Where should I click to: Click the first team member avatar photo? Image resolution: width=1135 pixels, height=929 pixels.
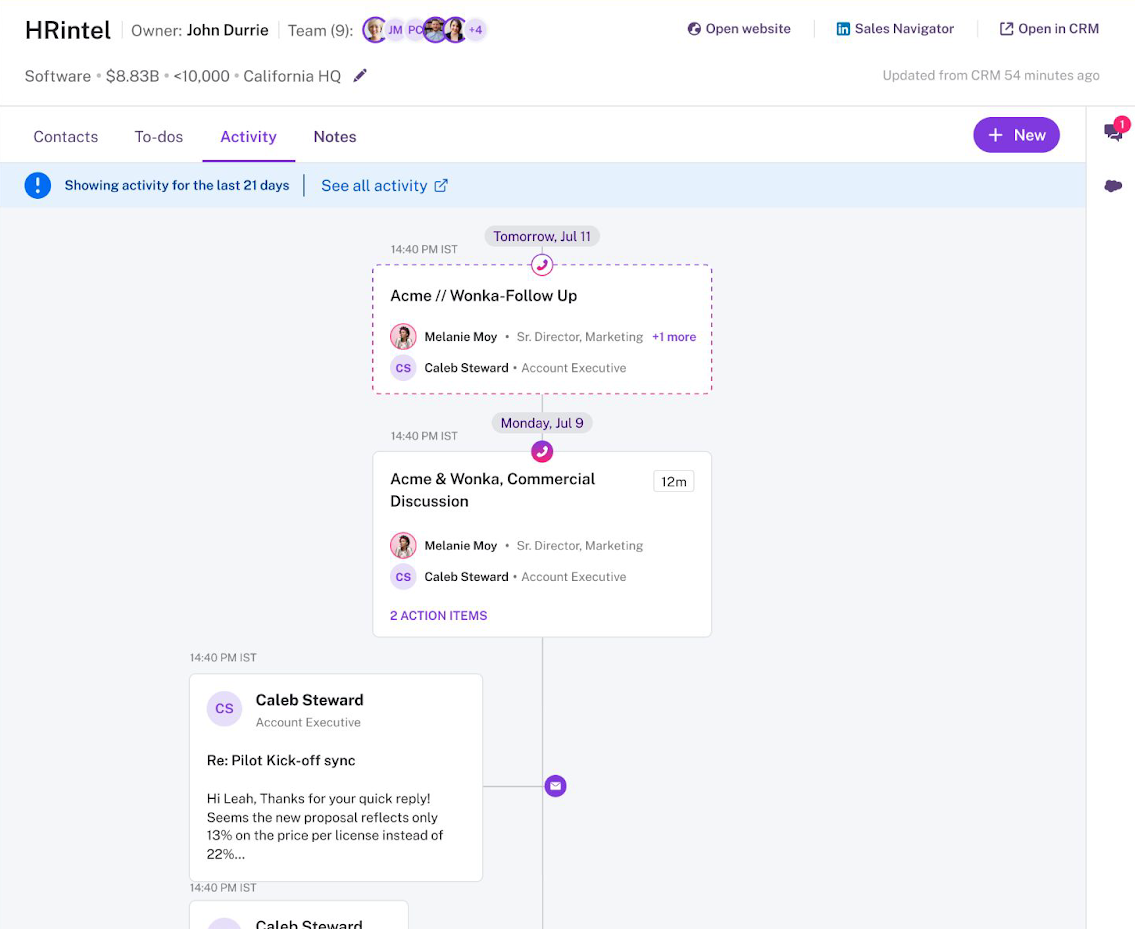click(x=374, y=30)
